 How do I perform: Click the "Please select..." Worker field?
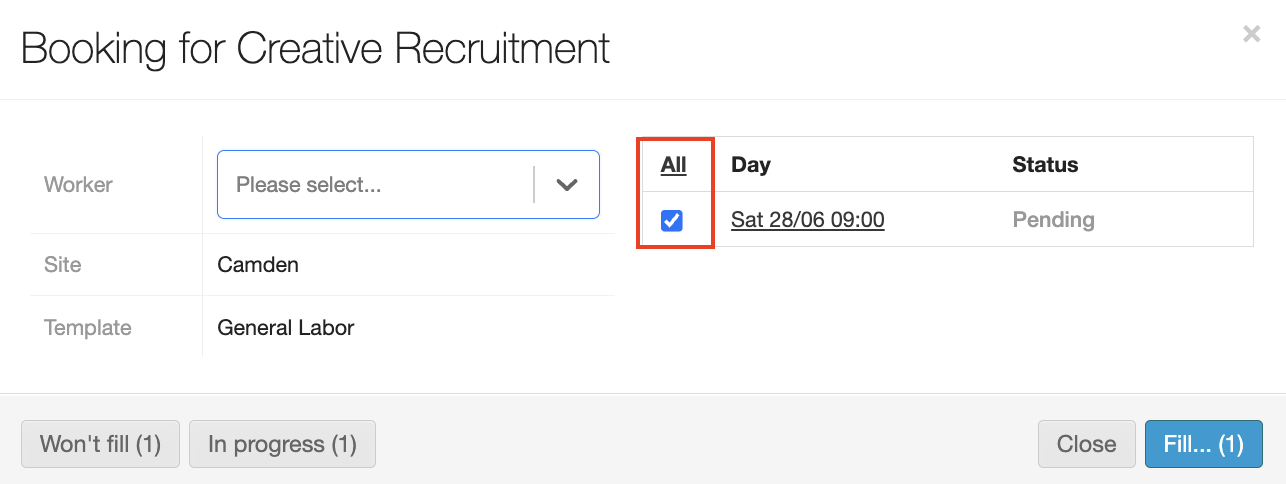point(375,185)
